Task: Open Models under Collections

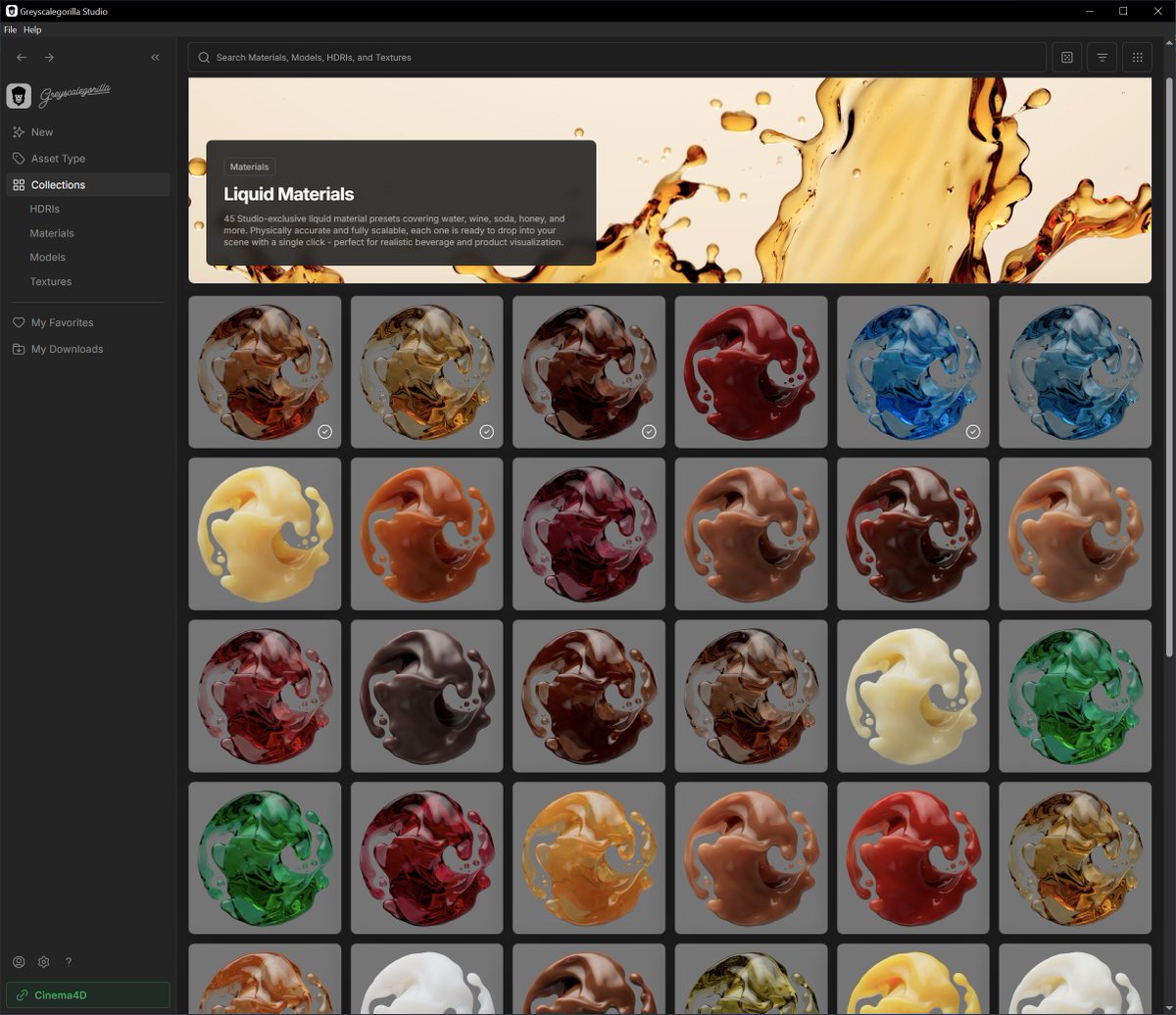Action: 47,258
